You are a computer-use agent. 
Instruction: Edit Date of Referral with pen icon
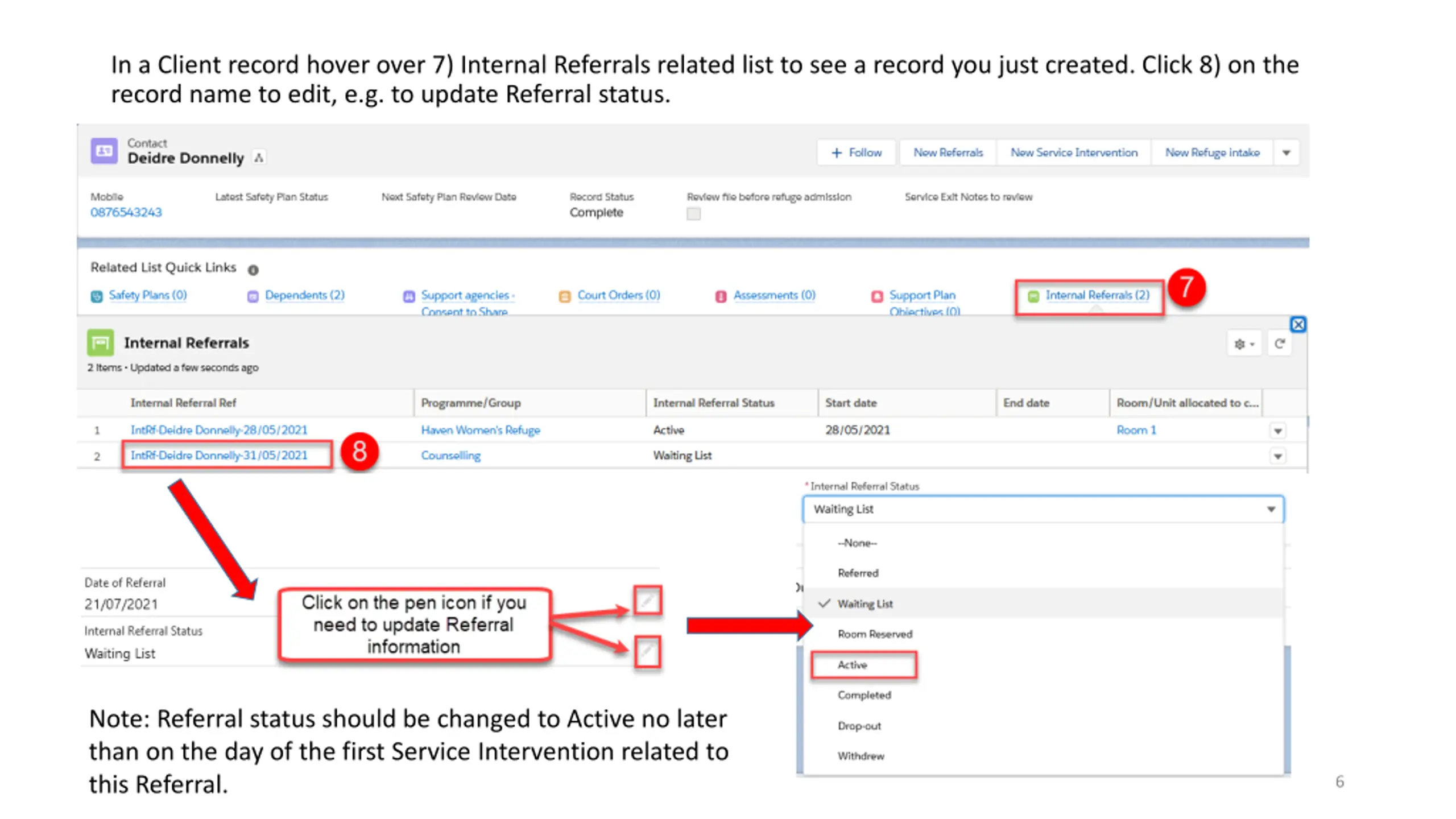pos(647,600)
